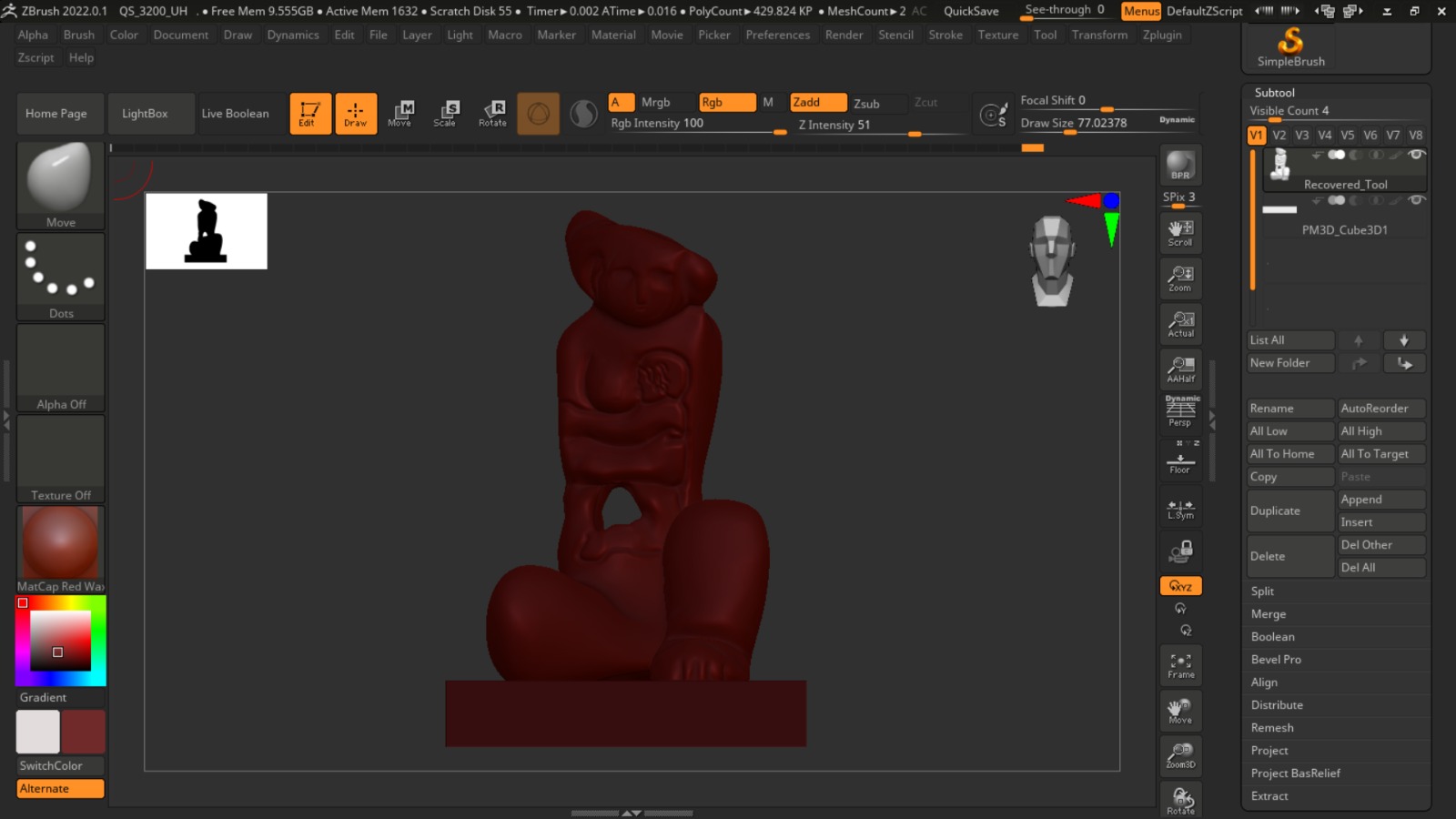The image size is (1456, 819).
Task: Select the Move transform tool in top shelf
Action: coord(400,114)
